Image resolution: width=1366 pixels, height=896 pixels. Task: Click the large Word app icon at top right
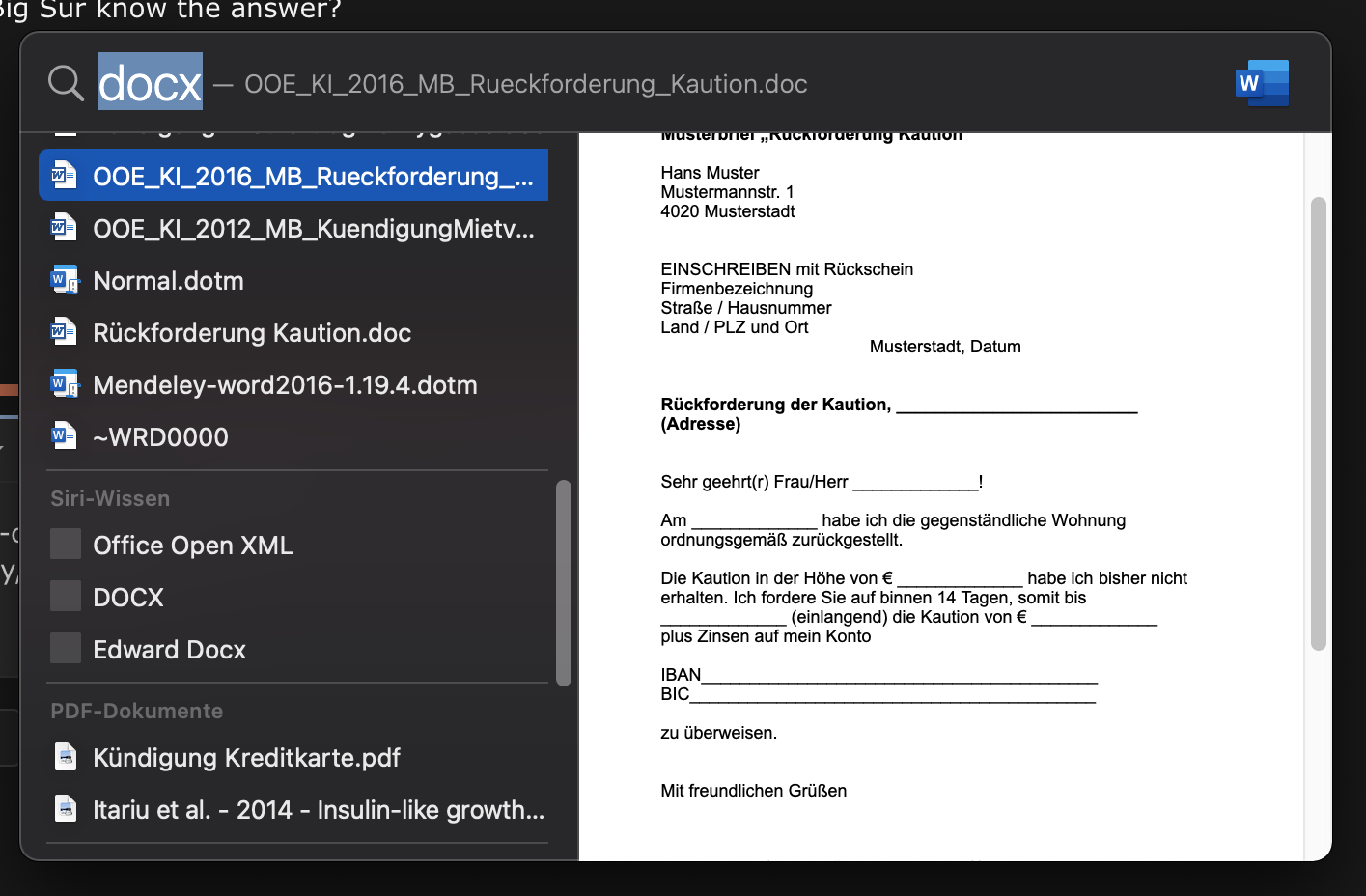1262,83
